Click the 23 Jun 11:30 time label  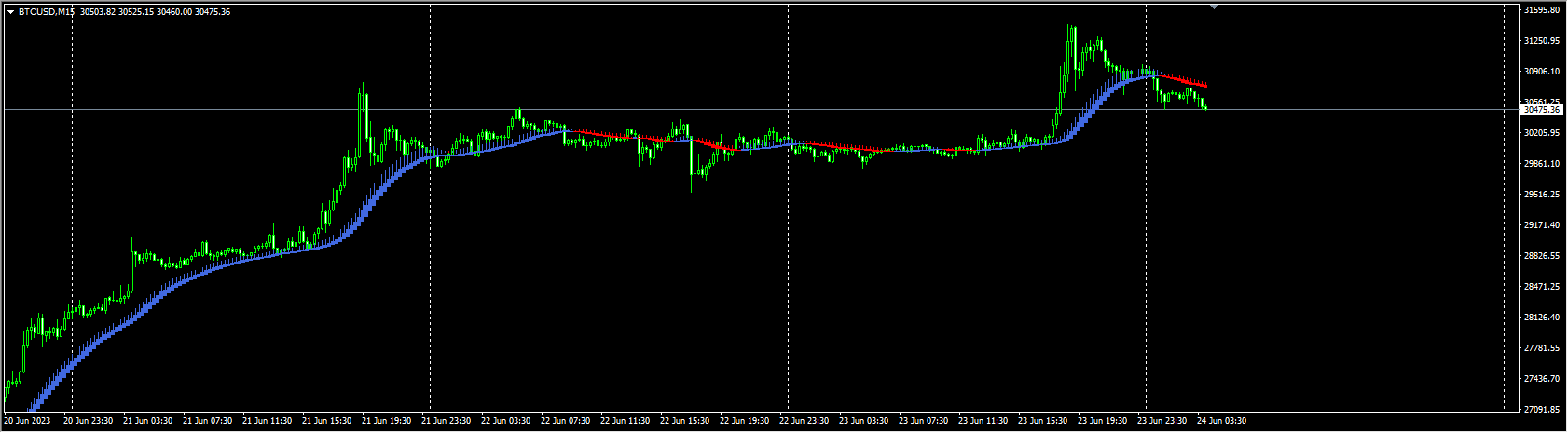(983, 421)
